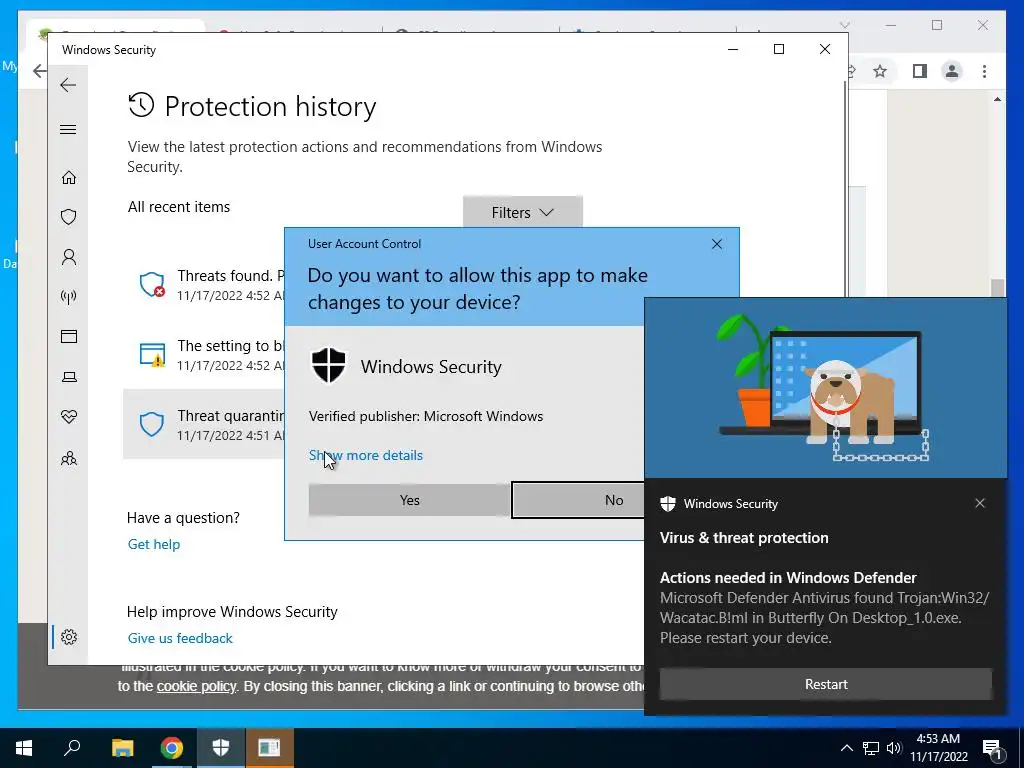Open Chrome tab search chevron

click(844, 25)
